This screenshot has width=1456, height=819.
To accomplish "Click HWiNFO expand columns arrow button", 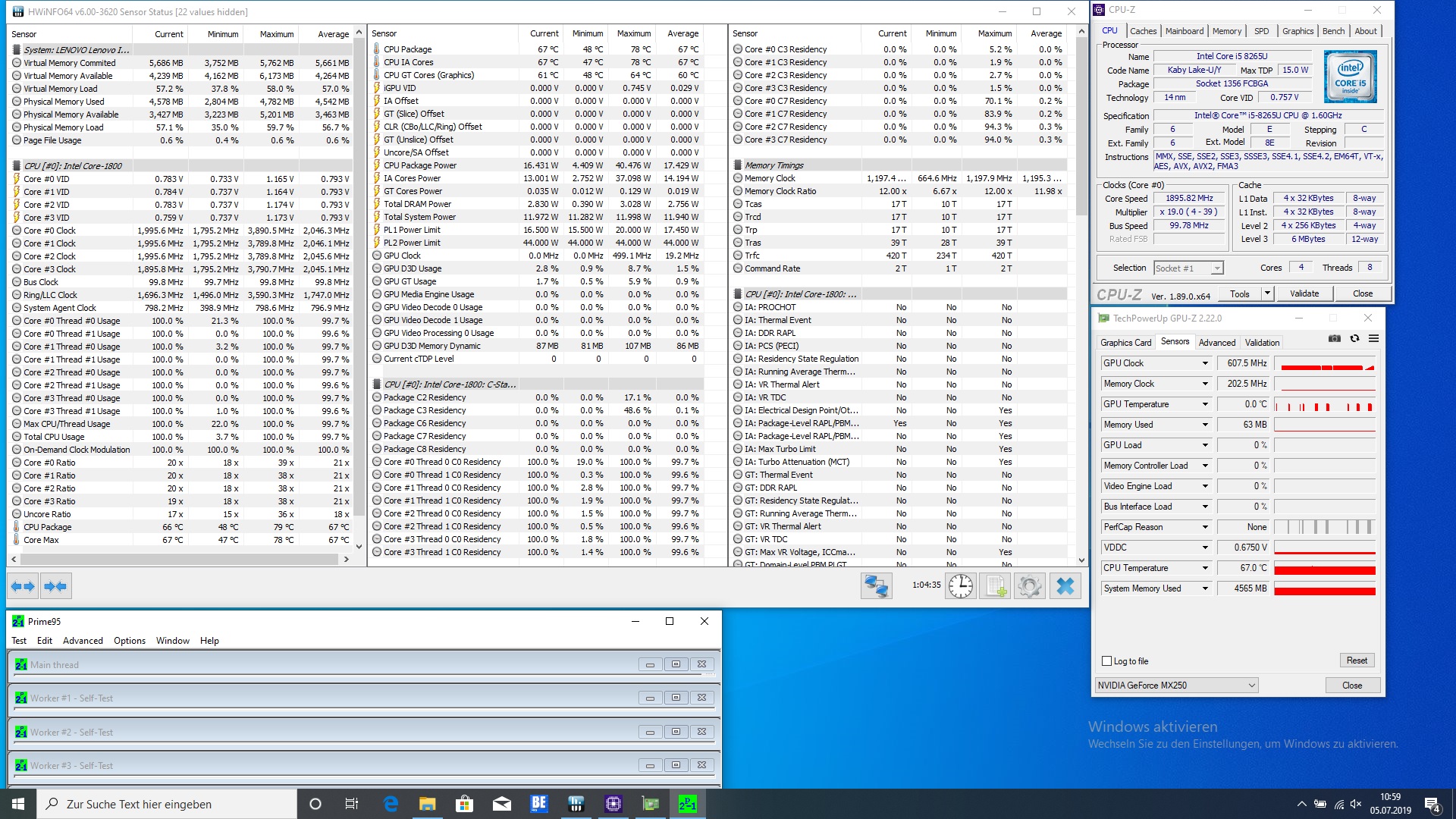I will click(24, 585).
